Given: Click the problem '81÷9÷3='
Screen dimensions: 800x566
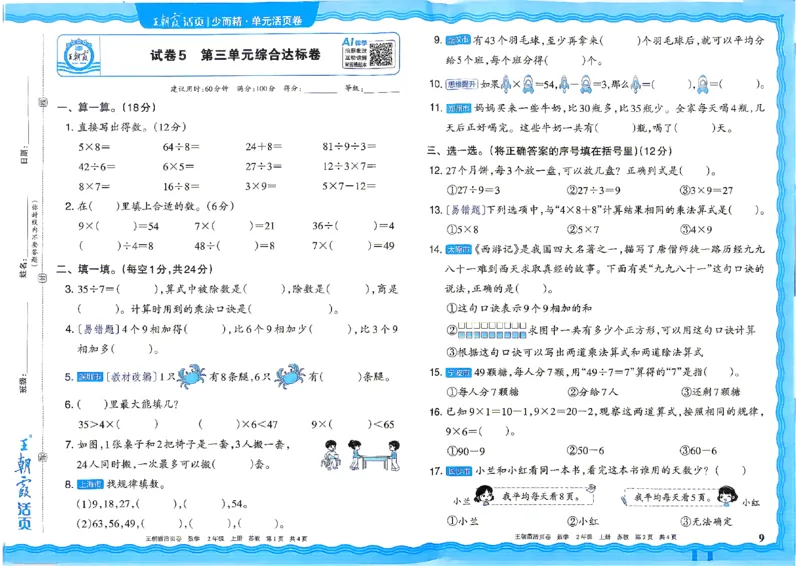Looking at the screenshot, I should [x=349, y=146].
